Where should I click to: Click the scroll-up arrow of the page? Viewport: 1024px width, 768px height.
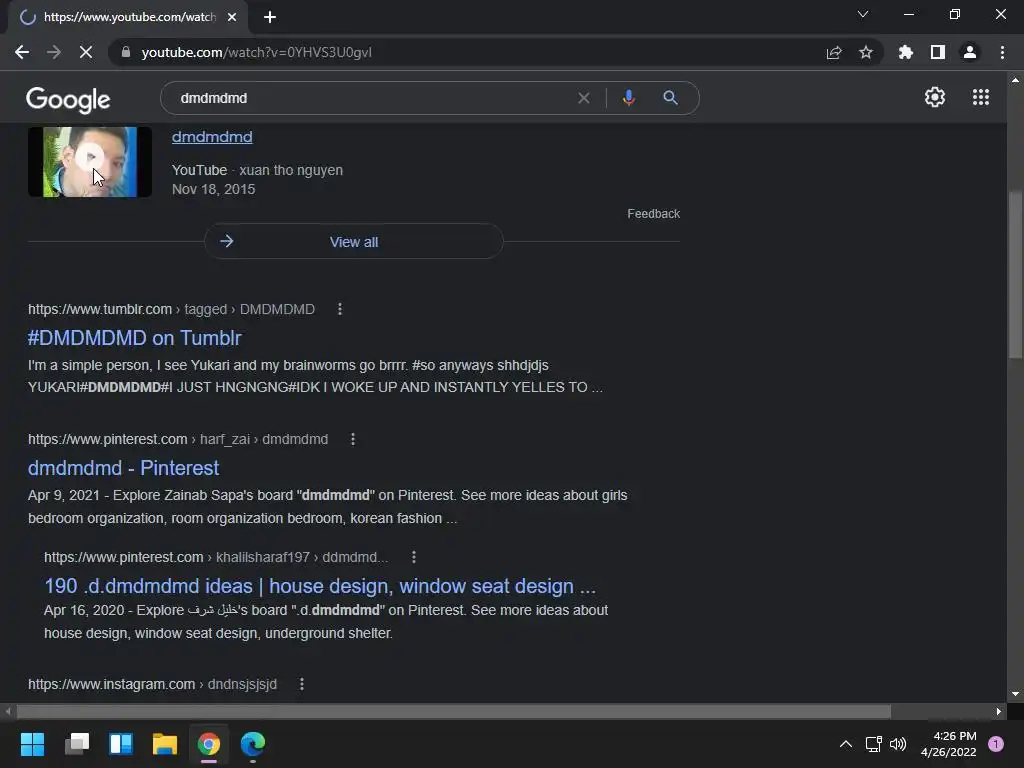pyautogui.click(x=1015, y=80)
